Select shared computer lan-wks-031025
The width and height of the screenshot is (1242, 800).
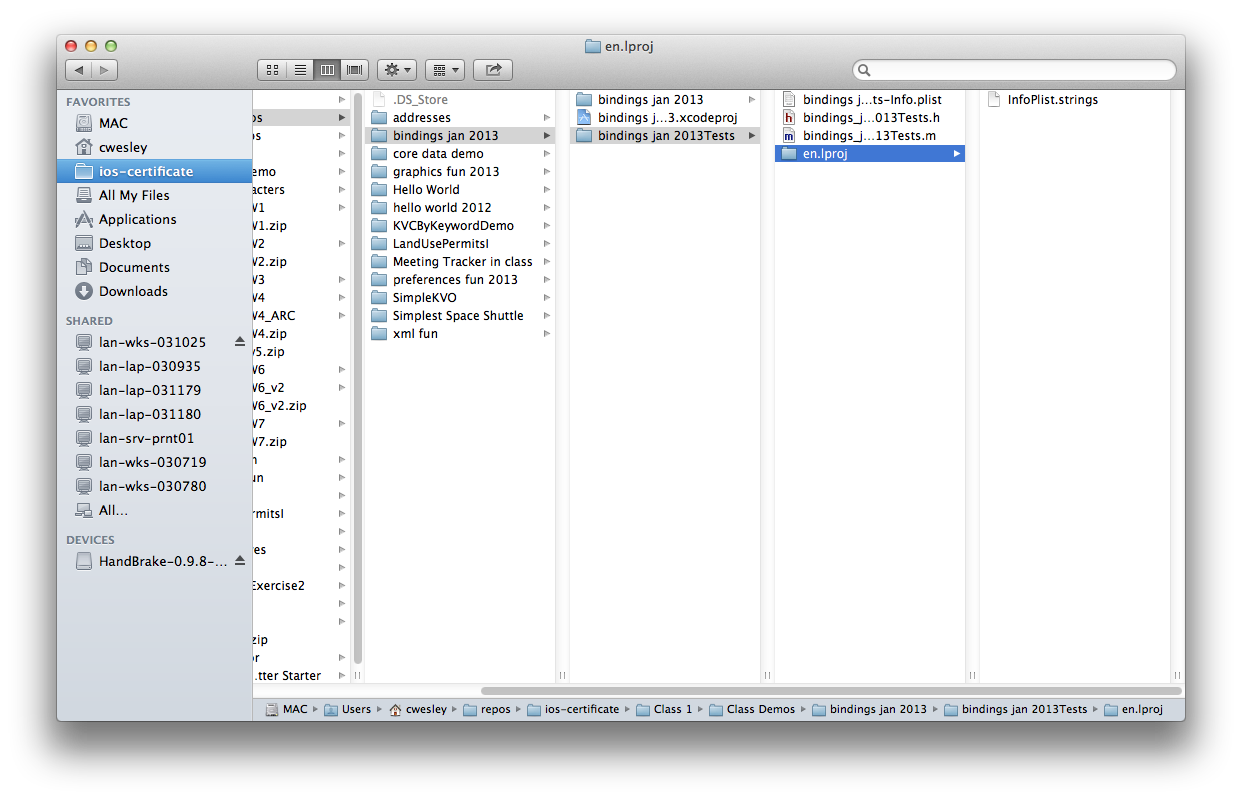click(x=154, y=342)
